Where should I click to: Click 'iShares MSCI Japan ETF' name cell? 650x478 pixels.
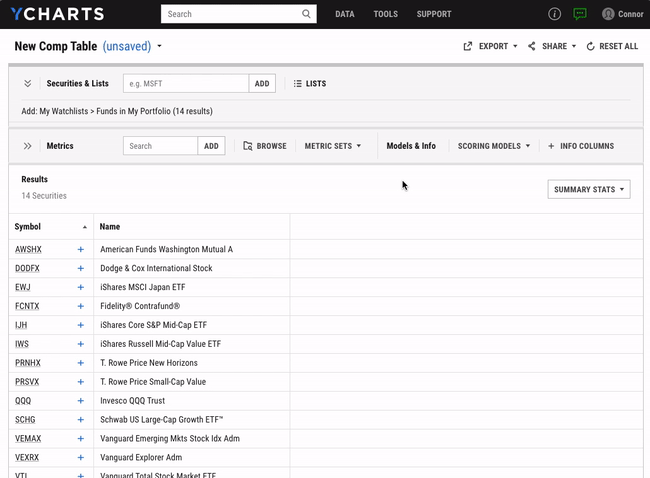[x=143, y=287]
